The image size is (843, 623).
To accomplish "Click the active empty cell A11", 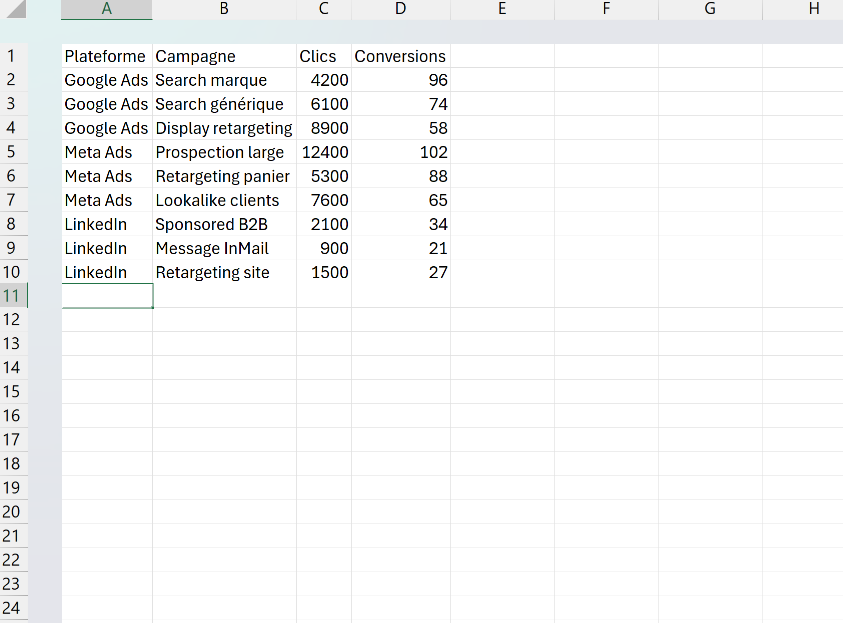I will point(107,296).
